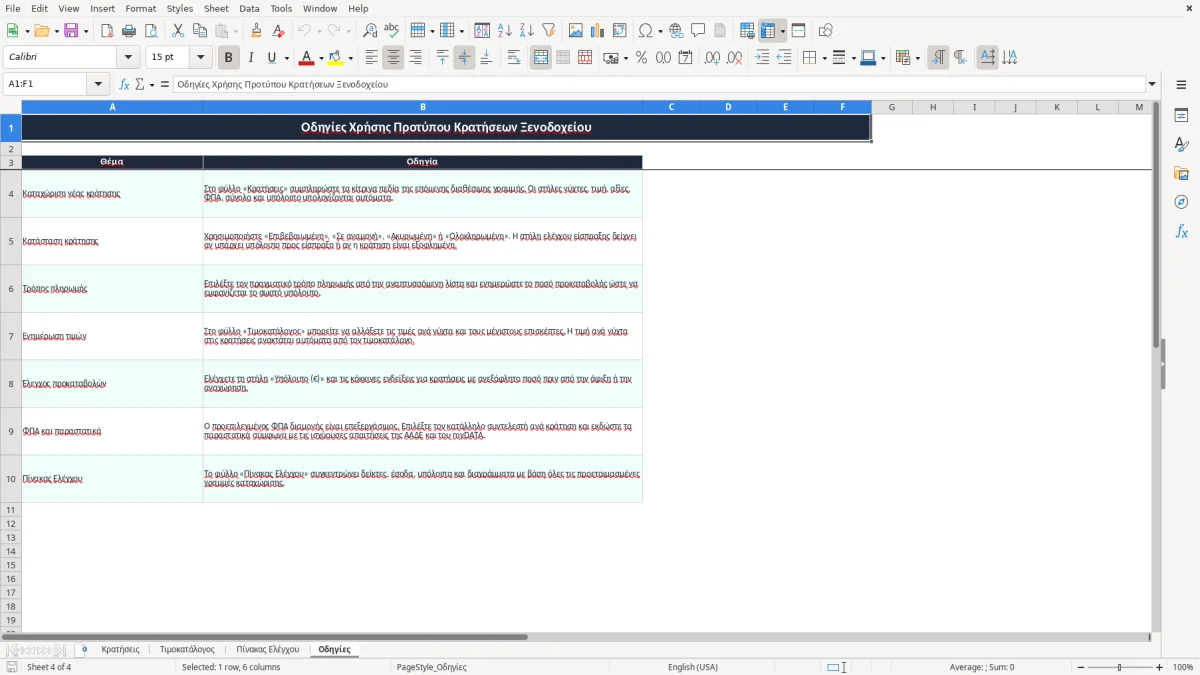
Task: Insert a chart
Action: click(598, 31)
